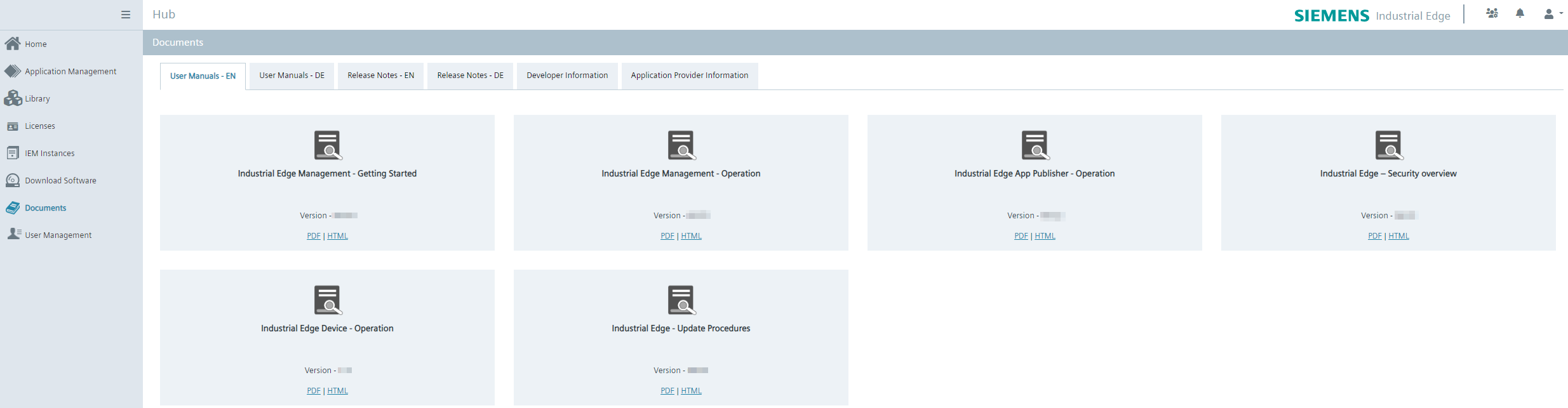Click Getting Started document icon
The width and height of the screenshot is (1568, 408).
(x=328, y=145)
